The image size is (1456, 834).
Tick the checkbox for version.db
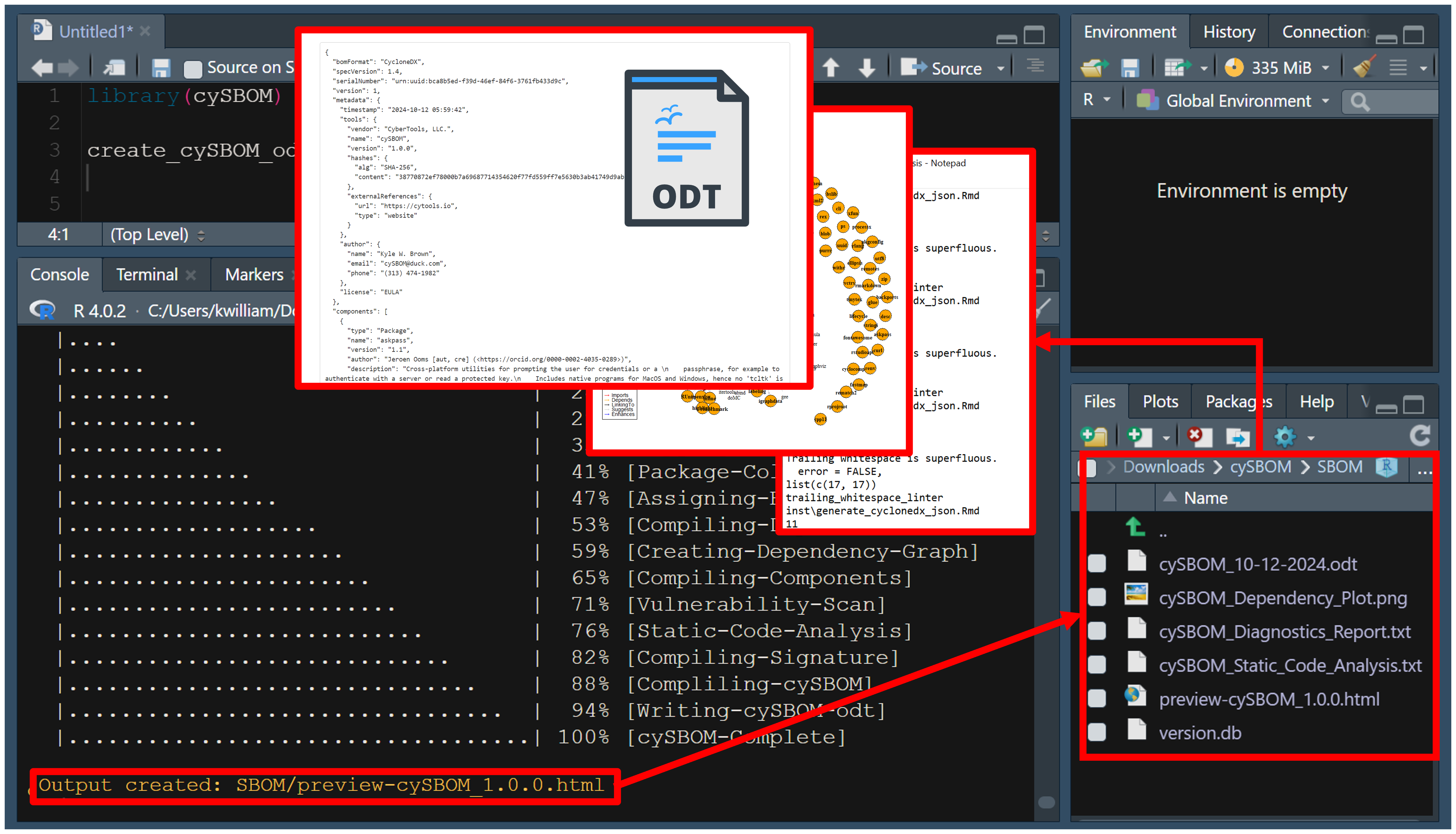[x=1096, y=733]
